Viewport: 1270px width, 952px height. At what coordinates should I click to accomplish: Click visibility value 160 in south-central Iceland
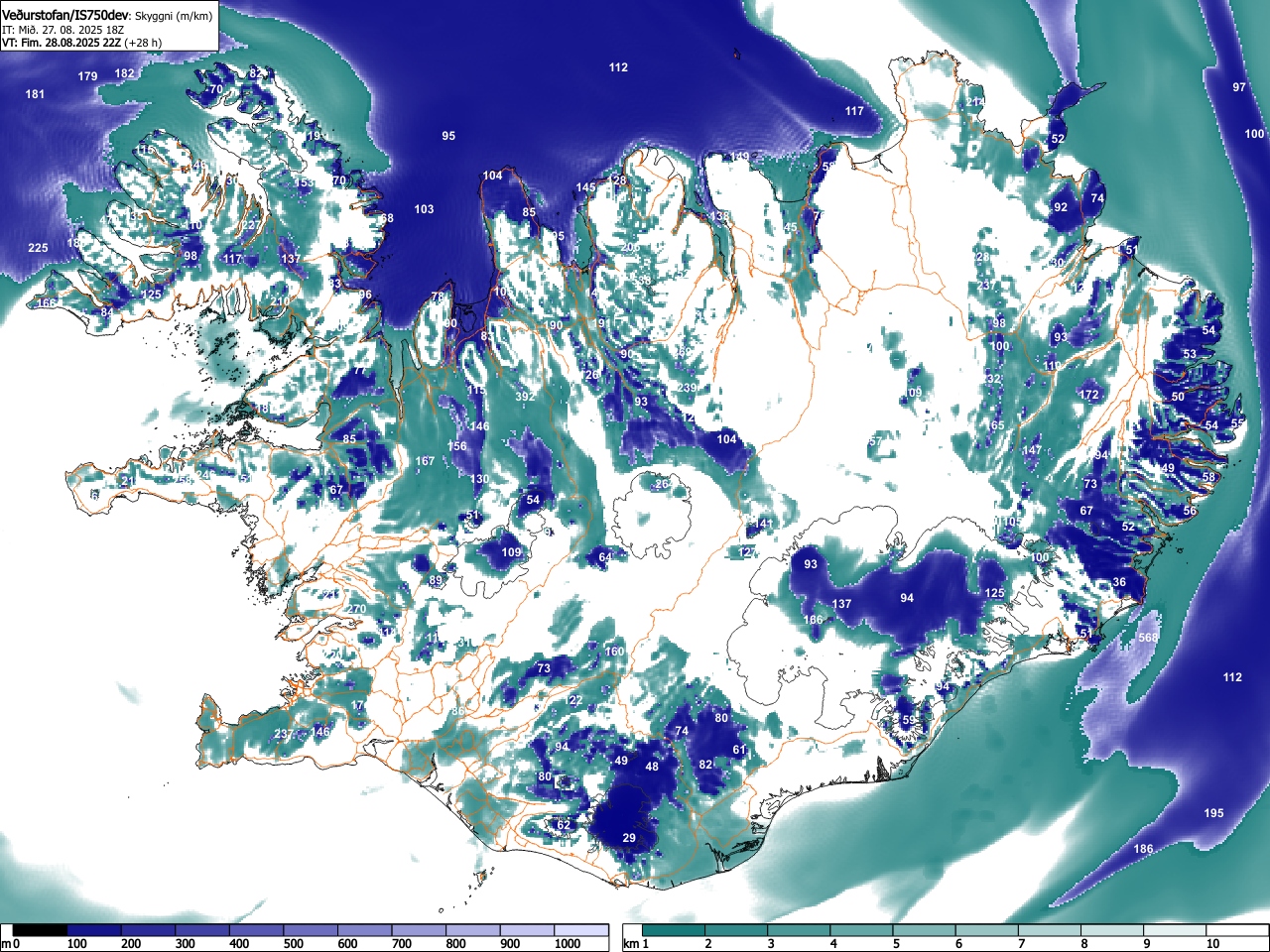[x=615, y=652]
